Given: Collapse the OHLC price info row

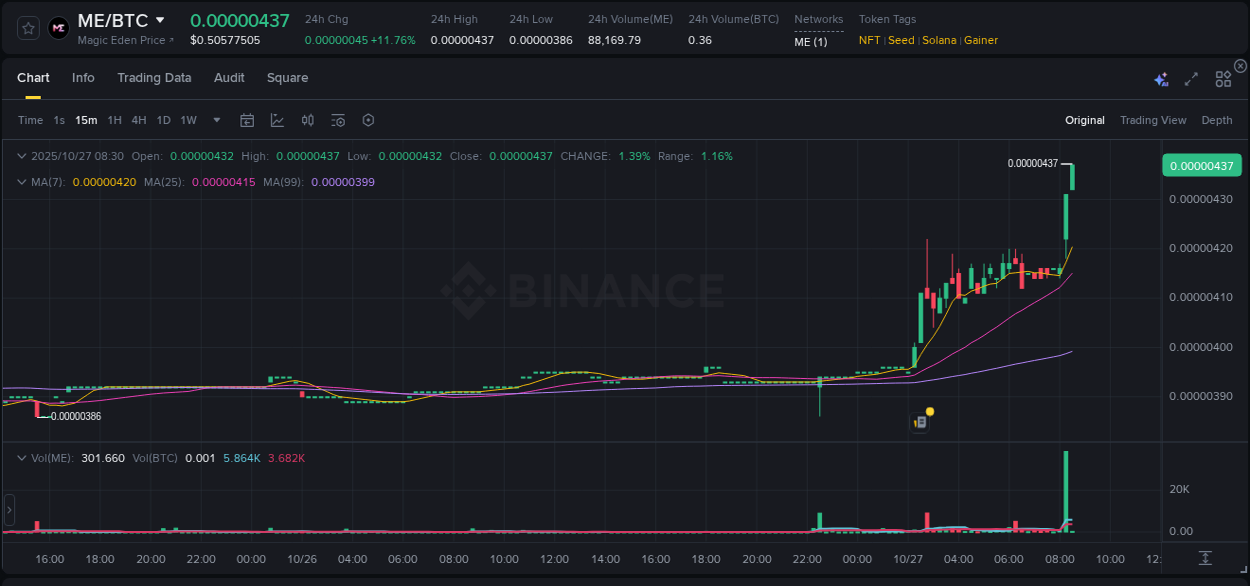Looking at the screenshot, I should click(x=21, y=156).
